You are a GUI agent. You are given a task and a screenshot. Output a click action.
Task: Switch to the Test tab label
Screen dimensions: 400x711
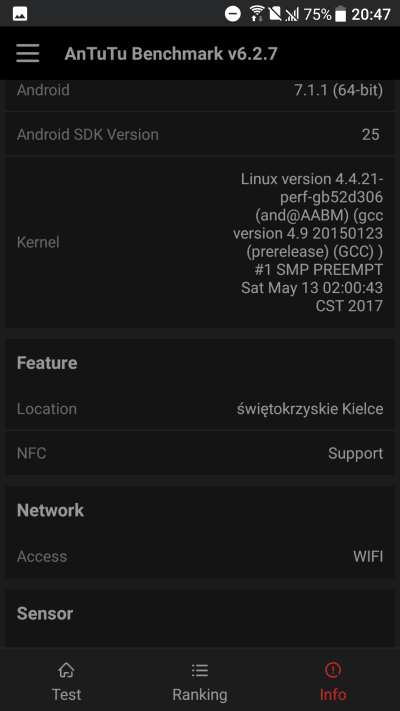pos(66,694)
